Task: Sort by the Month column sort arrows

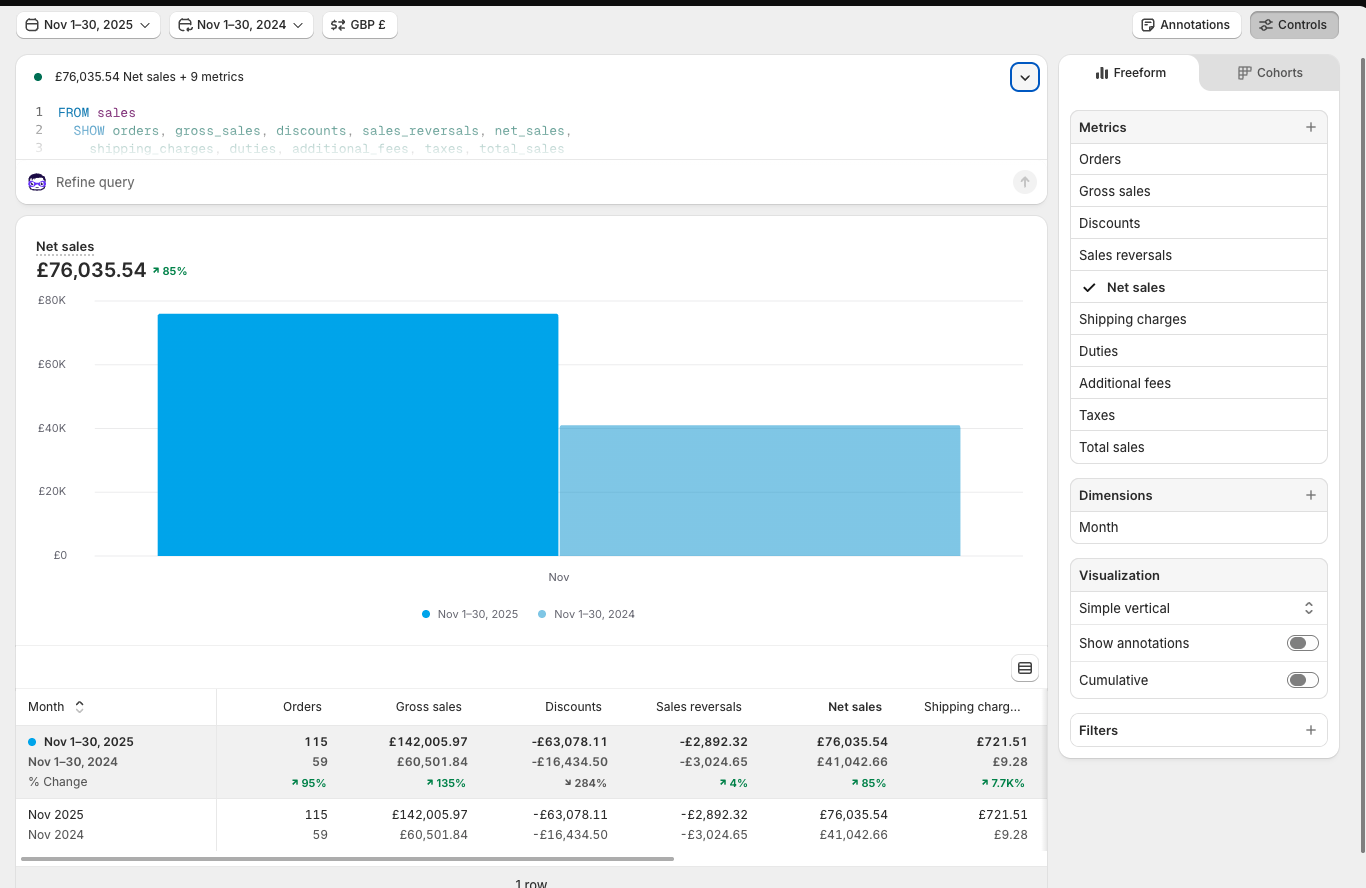Action: (x=80, y=707)
